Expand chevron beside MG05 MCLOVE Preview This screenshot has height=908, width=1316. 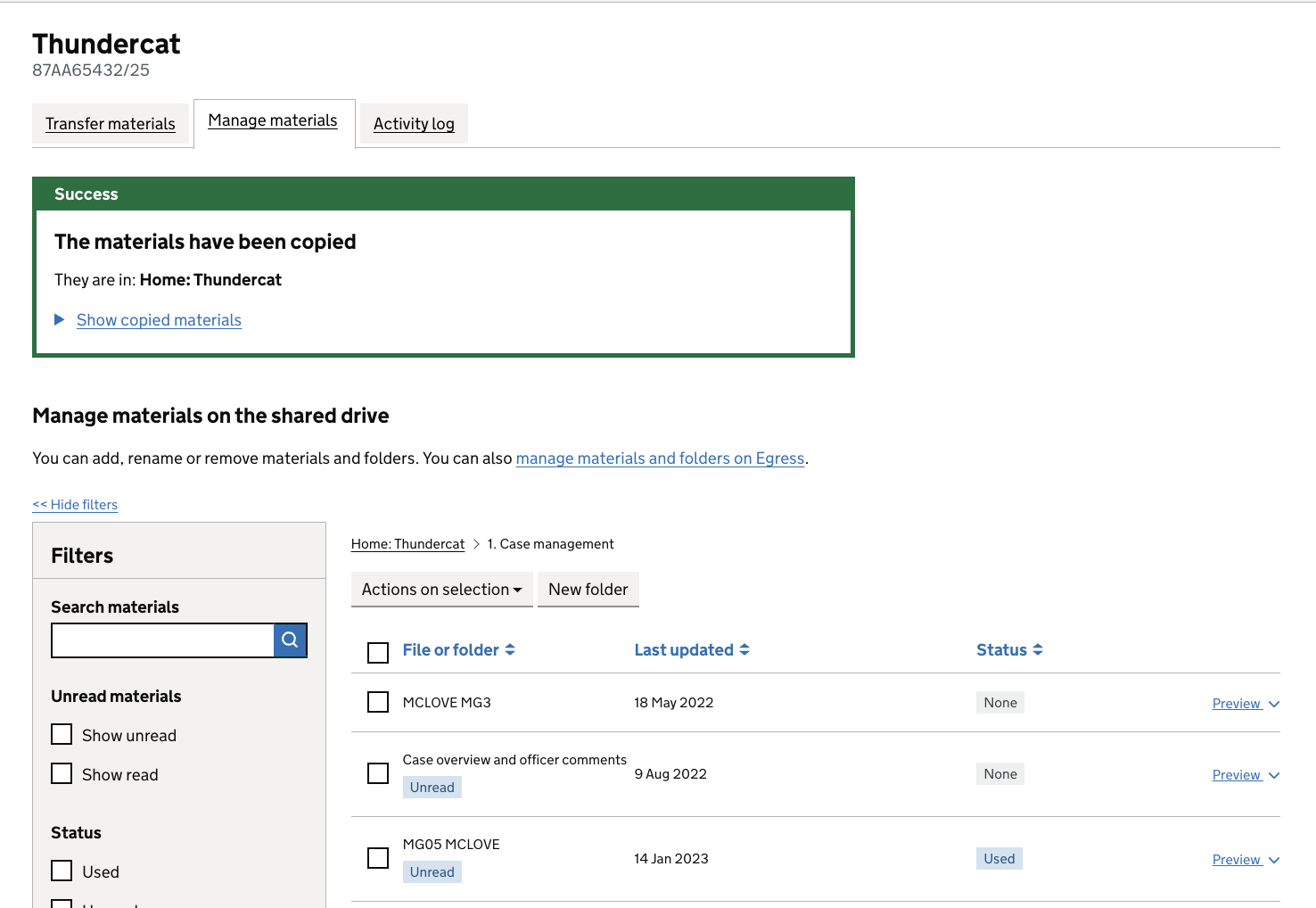(x=1274, y=861)
